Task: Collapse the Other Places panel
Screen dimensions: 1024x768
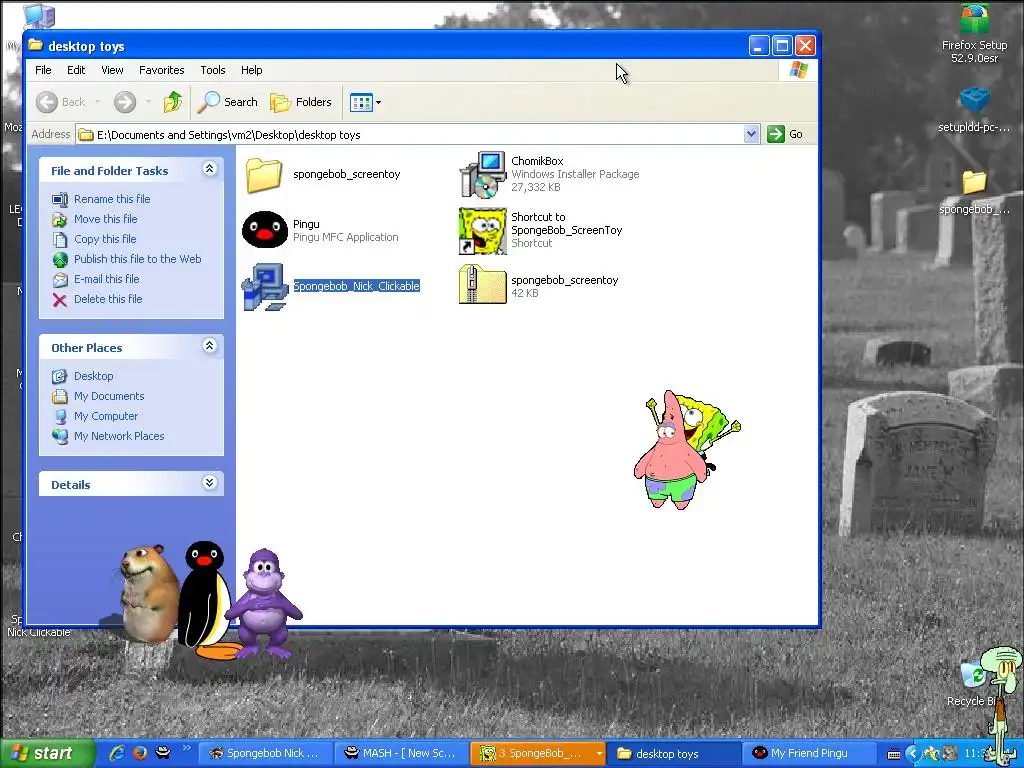Action: pos(209,346)
